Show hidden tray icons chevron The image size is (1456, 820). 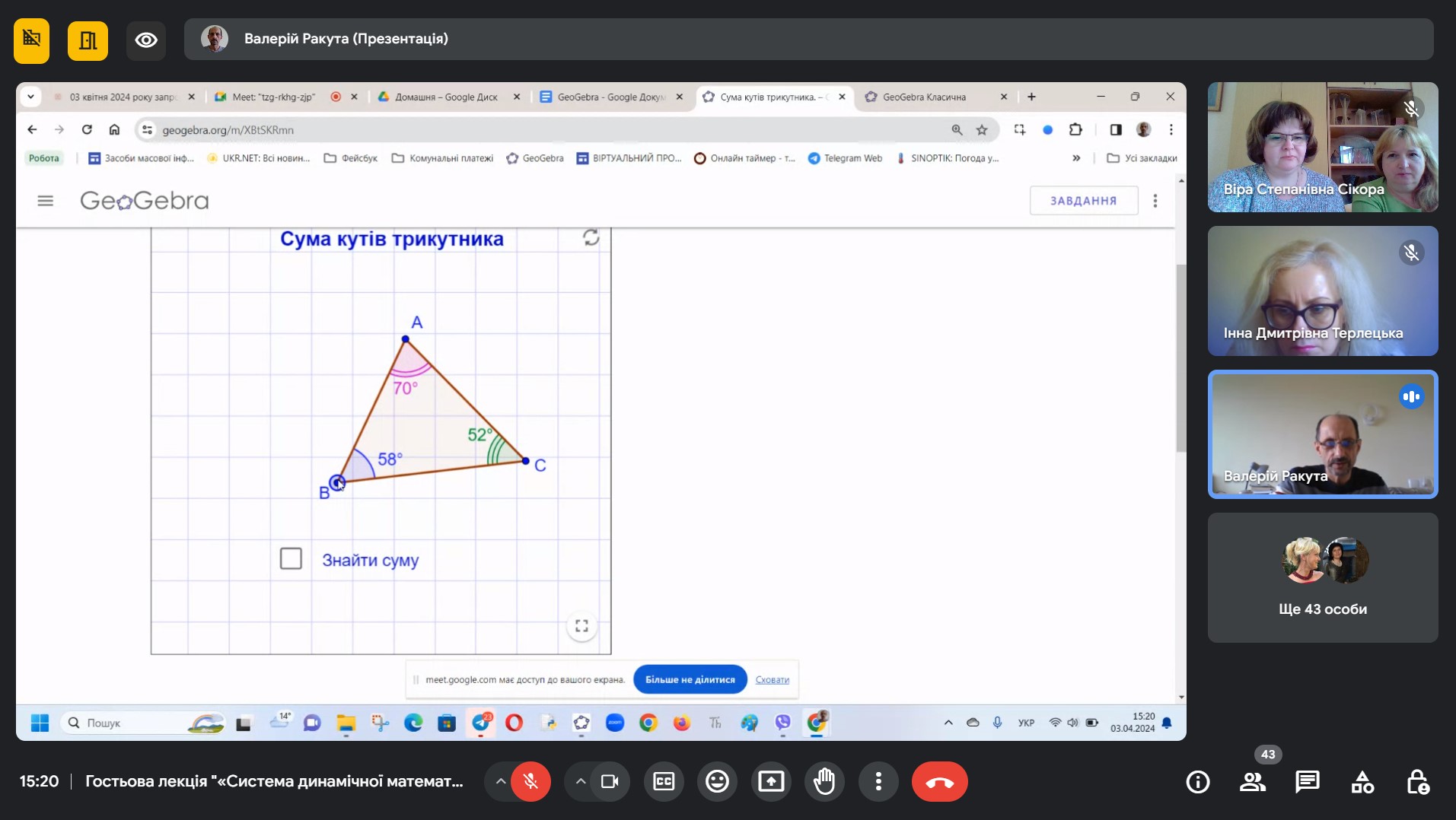point(948,723)
